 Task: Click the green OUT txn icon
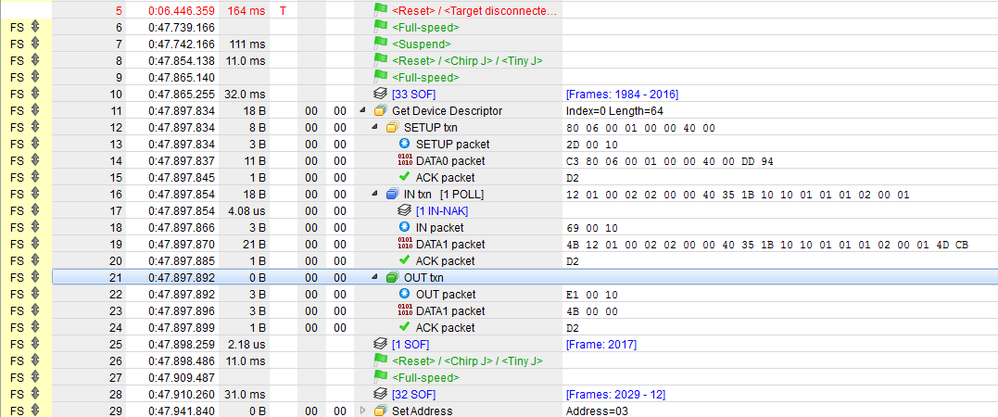click(x=392, y=278)
